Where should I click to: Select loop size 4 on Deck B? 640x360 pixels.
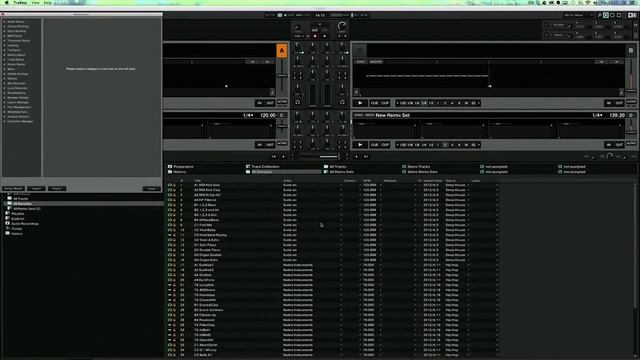pyautogui.click(x=452, y=103)
